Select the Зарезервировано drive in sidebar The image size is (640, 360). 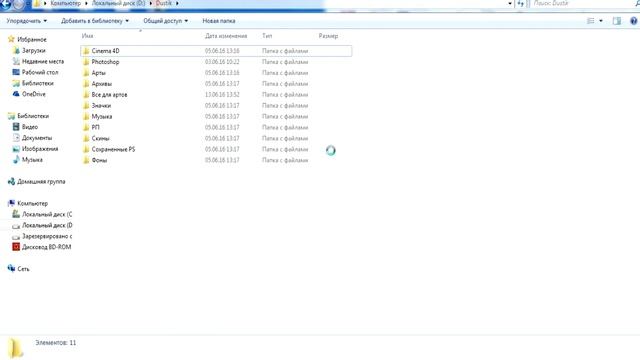point(47,236)
